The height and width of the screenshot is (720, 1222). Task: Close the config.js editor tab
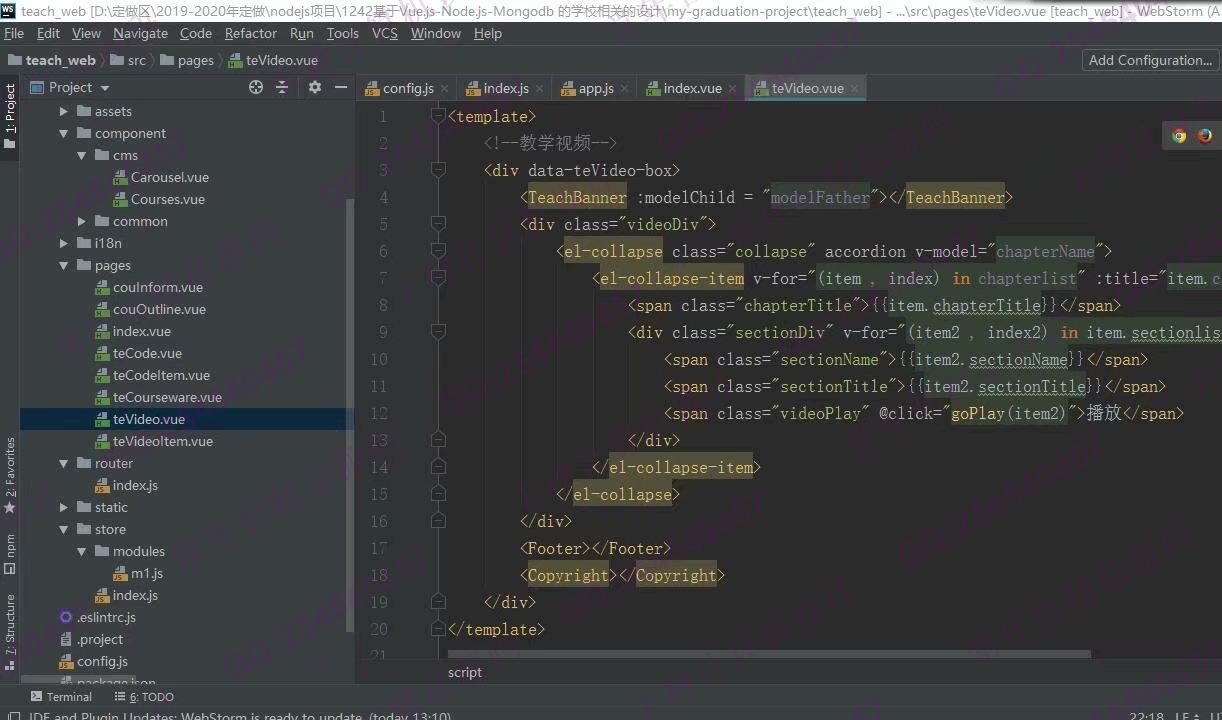coord(444,89)
